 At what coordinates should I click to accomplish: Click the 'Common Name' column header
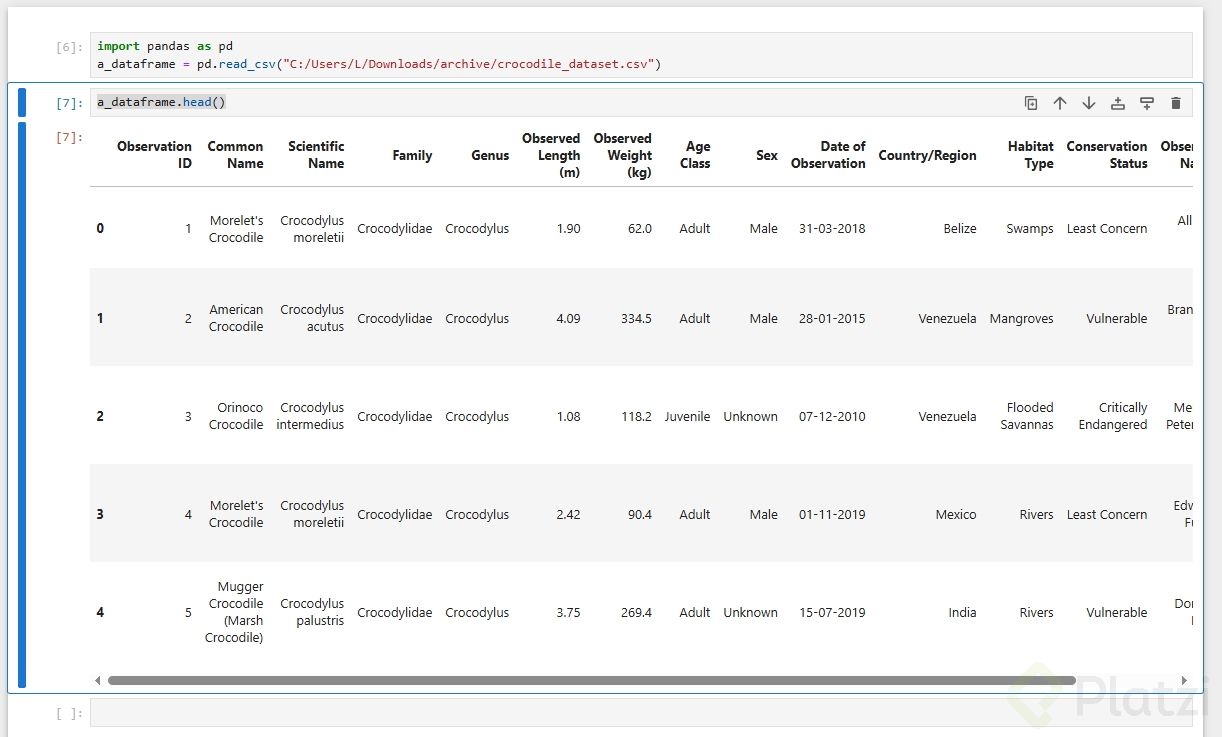coord(236,155)
